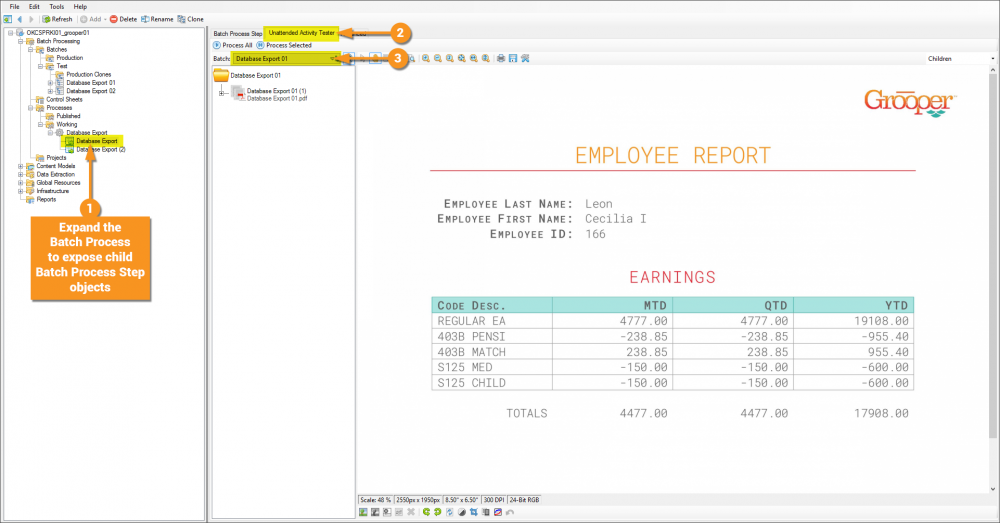This screenshot has width=1000, height=523.
Task: Click the green rotate right icon
Action: pyautogui.click(x=438, y=512)
